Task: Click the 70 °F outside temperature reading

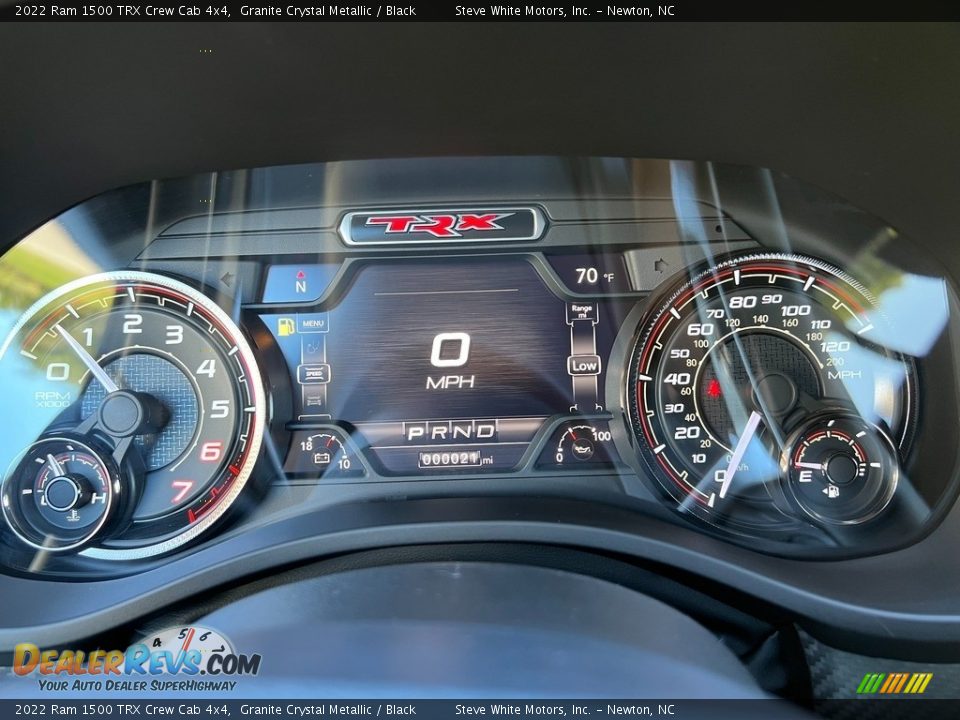Action: click(593, 277)
